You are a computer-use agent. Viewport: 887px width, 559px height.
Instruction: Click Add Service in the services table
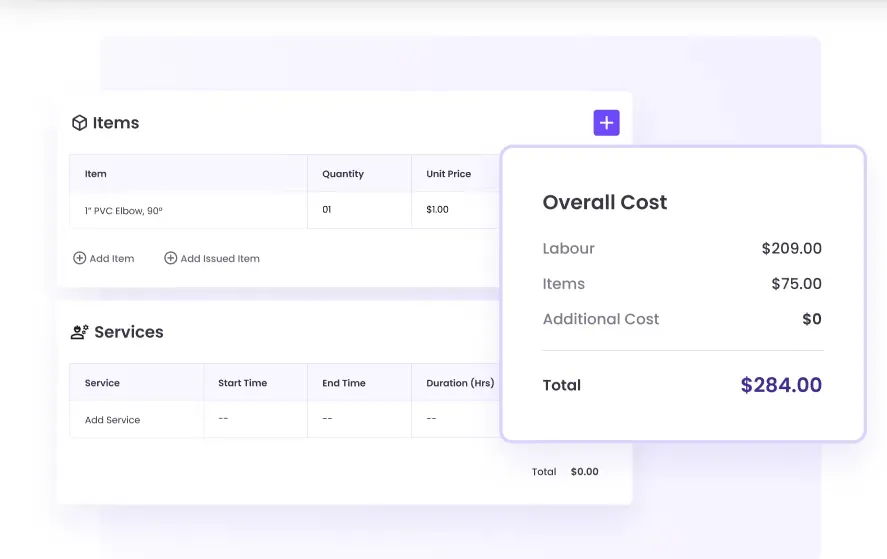coord(112,420)
